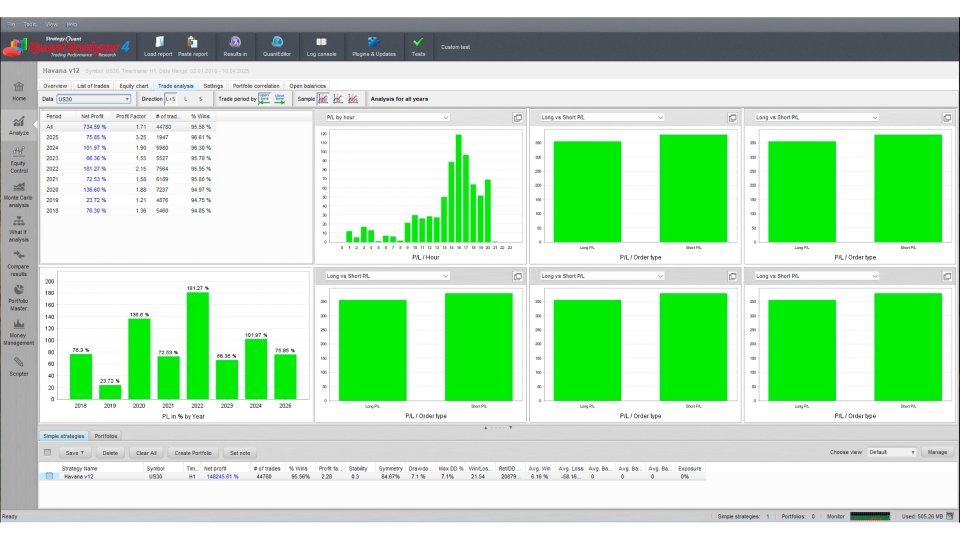960x540 pixels.
Task: Expand the US30 Data dropdown
Action: click(94, 99)
